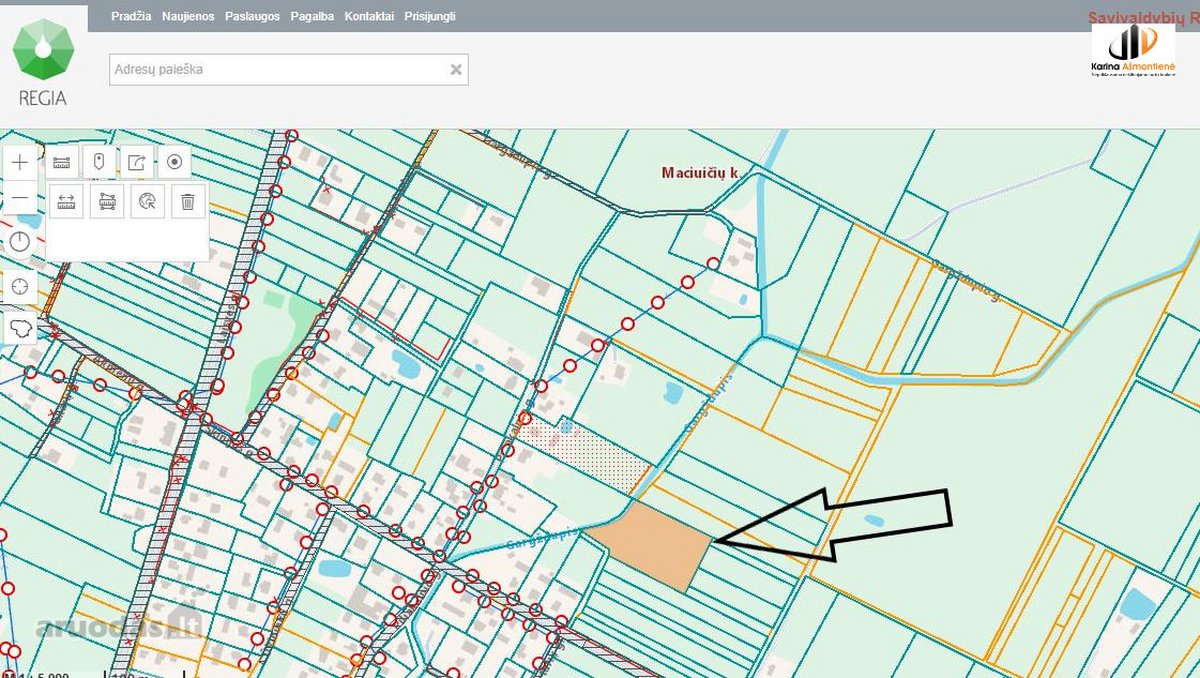The width and height of the screenshot is (1200, 678).
Task: Reset map rotation with compass button
Action: 21,241
